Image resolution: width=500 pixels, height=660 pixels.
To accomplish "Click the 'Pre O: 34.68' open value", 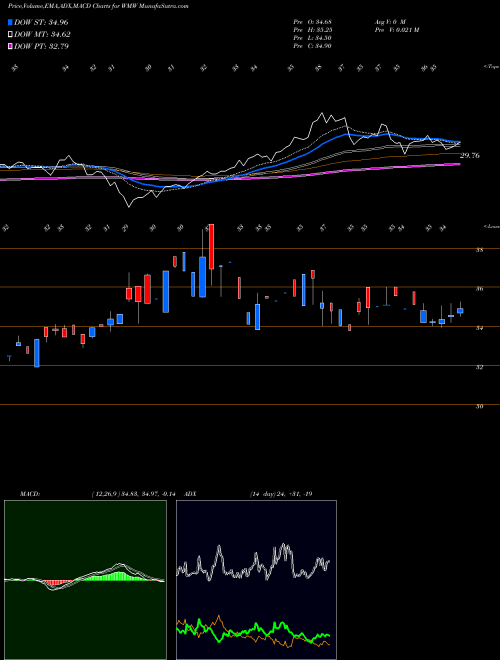I will 313,21.
